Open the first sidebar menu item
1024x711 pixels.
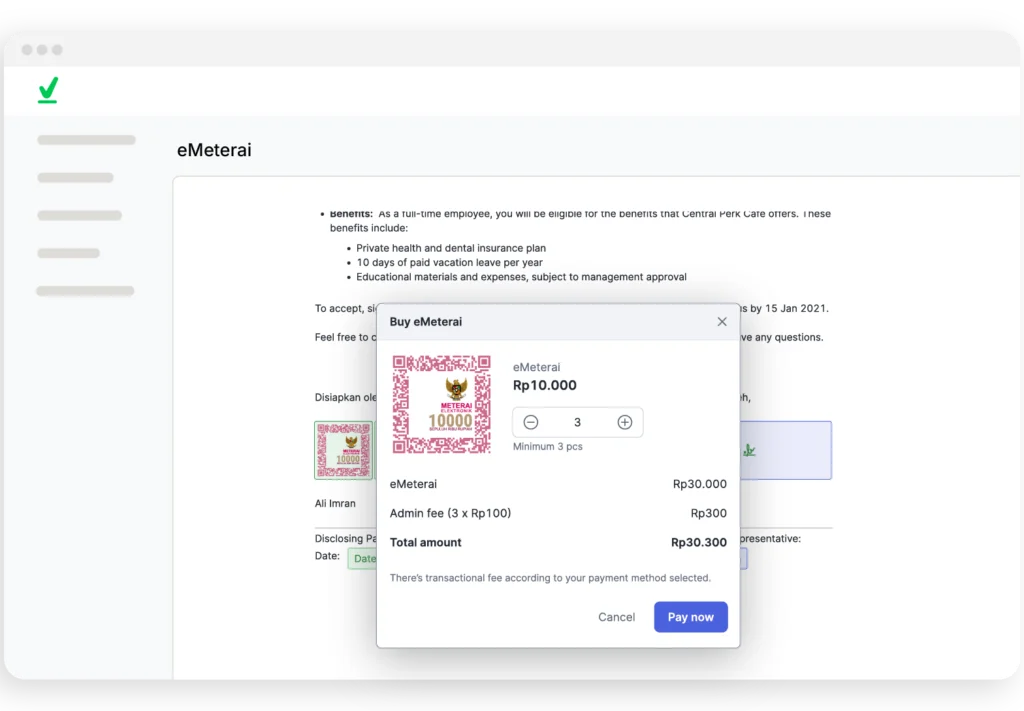pos(86,140)
